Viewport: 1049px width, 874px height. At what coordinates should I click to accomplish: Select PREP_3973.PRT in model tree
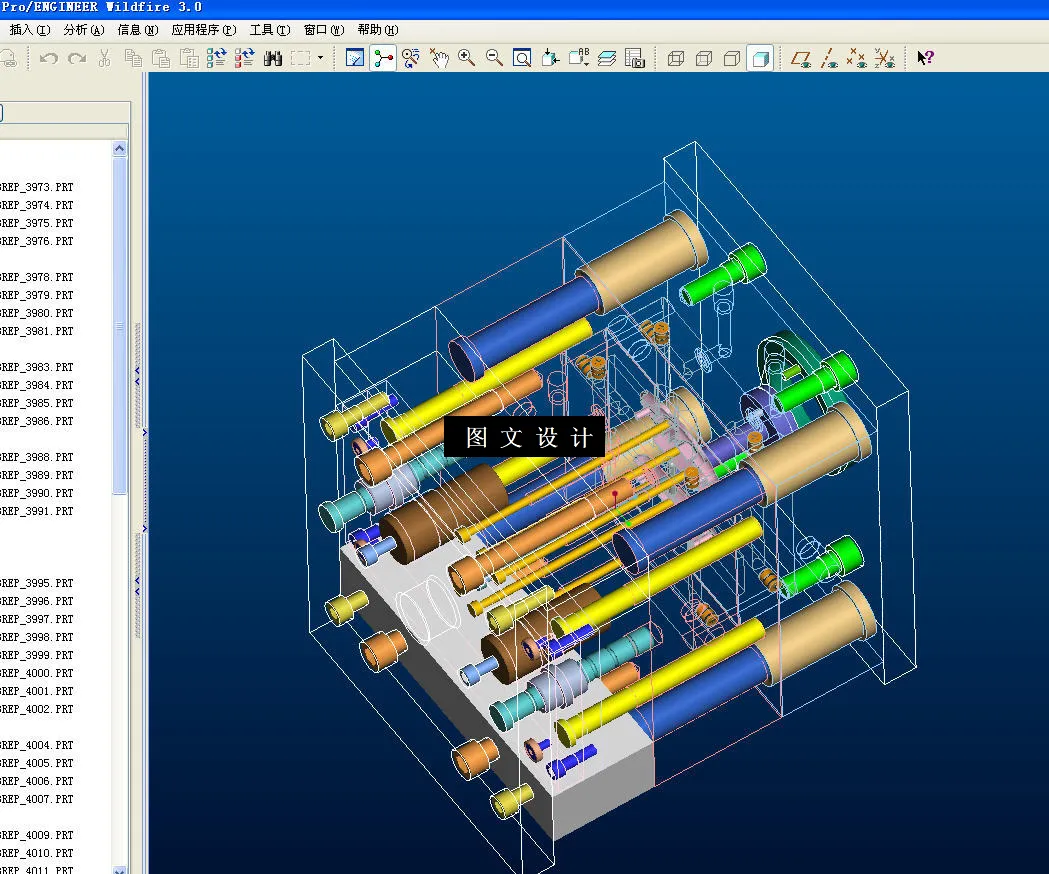click(x=37, y=187)
